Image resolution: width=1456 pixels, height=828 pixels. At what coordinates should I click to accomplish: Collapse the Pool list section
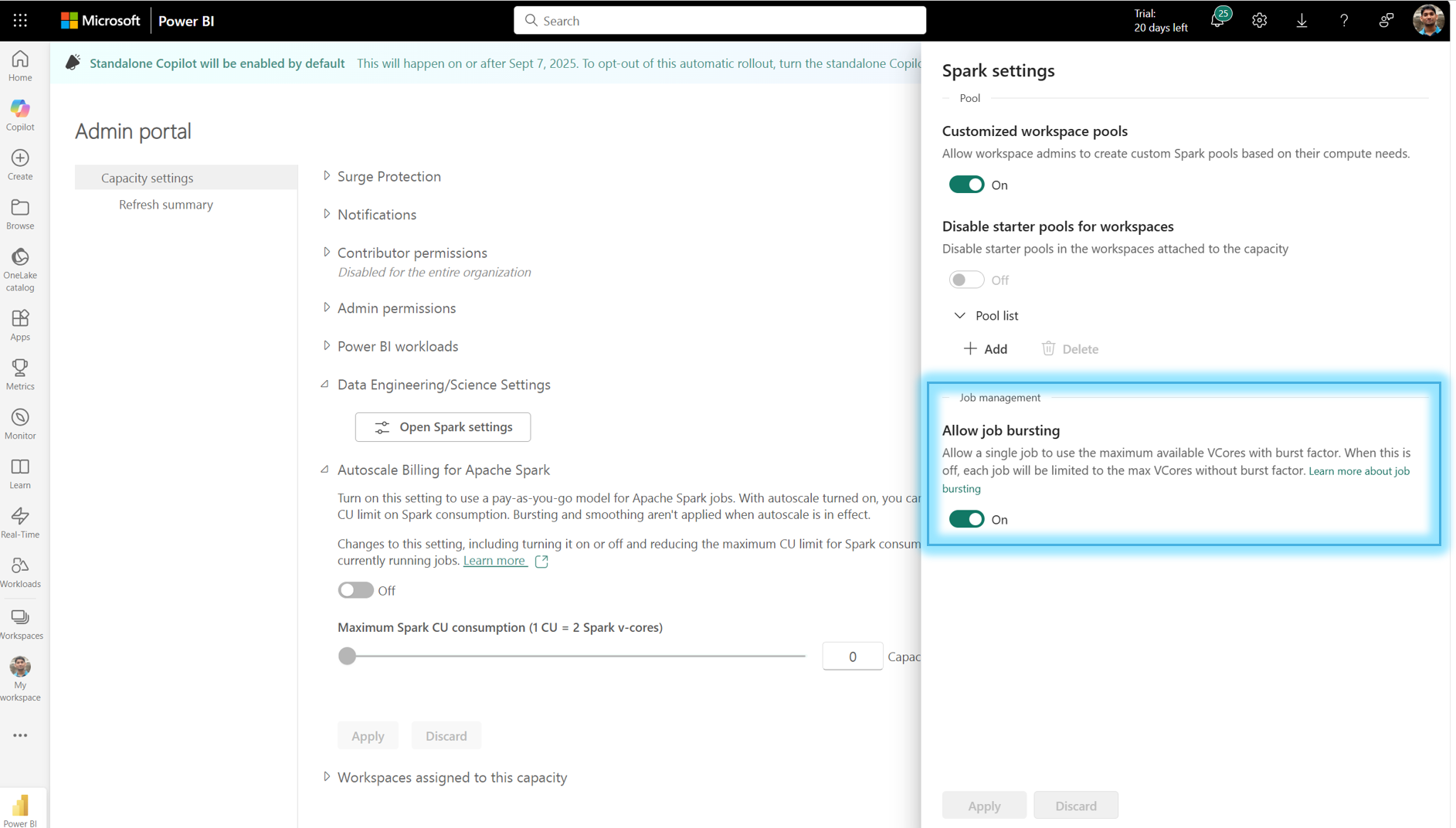tap(959, 315)
